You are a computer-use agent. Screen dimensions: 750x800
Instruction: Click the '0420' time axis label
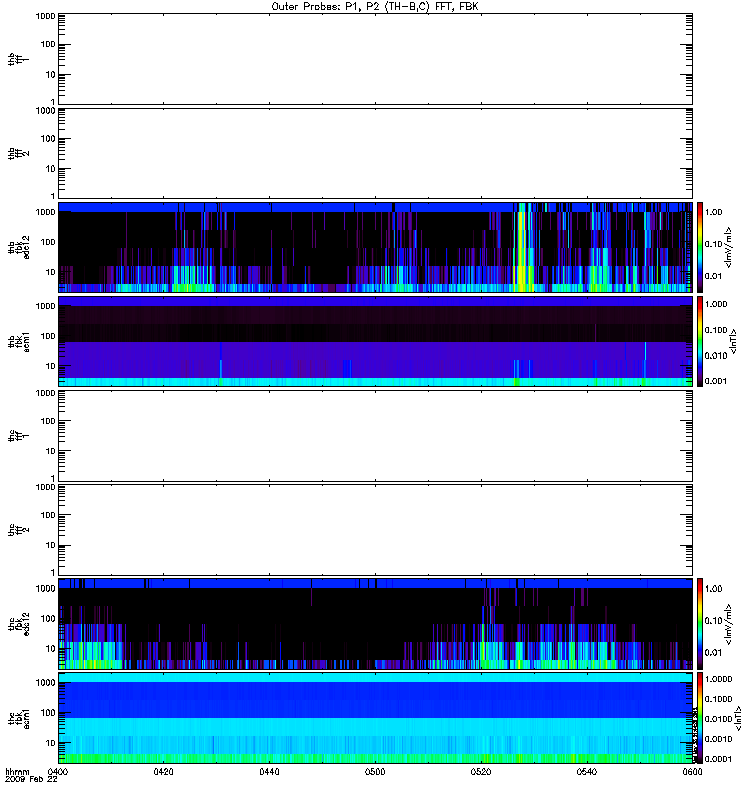pos(163,771)
